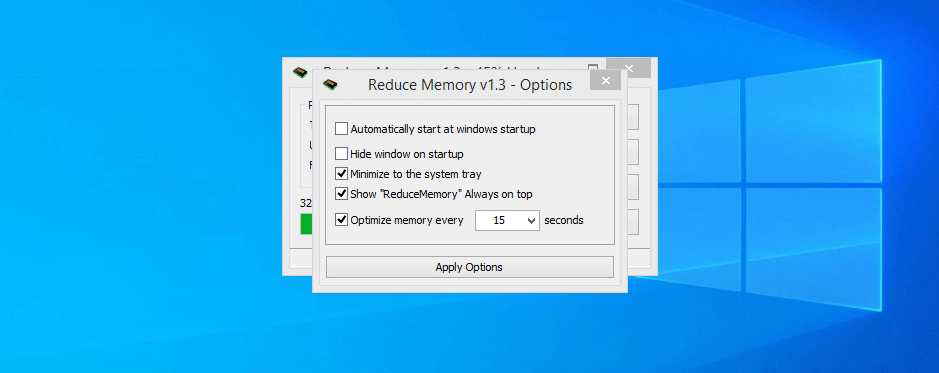Disable Show ReduceMemory Always on top

[x=341, y=194]
